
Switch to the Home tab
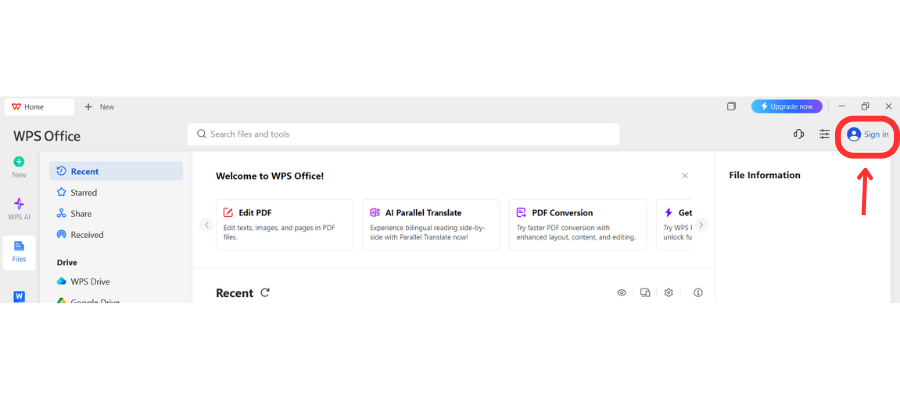click(39, 107)
